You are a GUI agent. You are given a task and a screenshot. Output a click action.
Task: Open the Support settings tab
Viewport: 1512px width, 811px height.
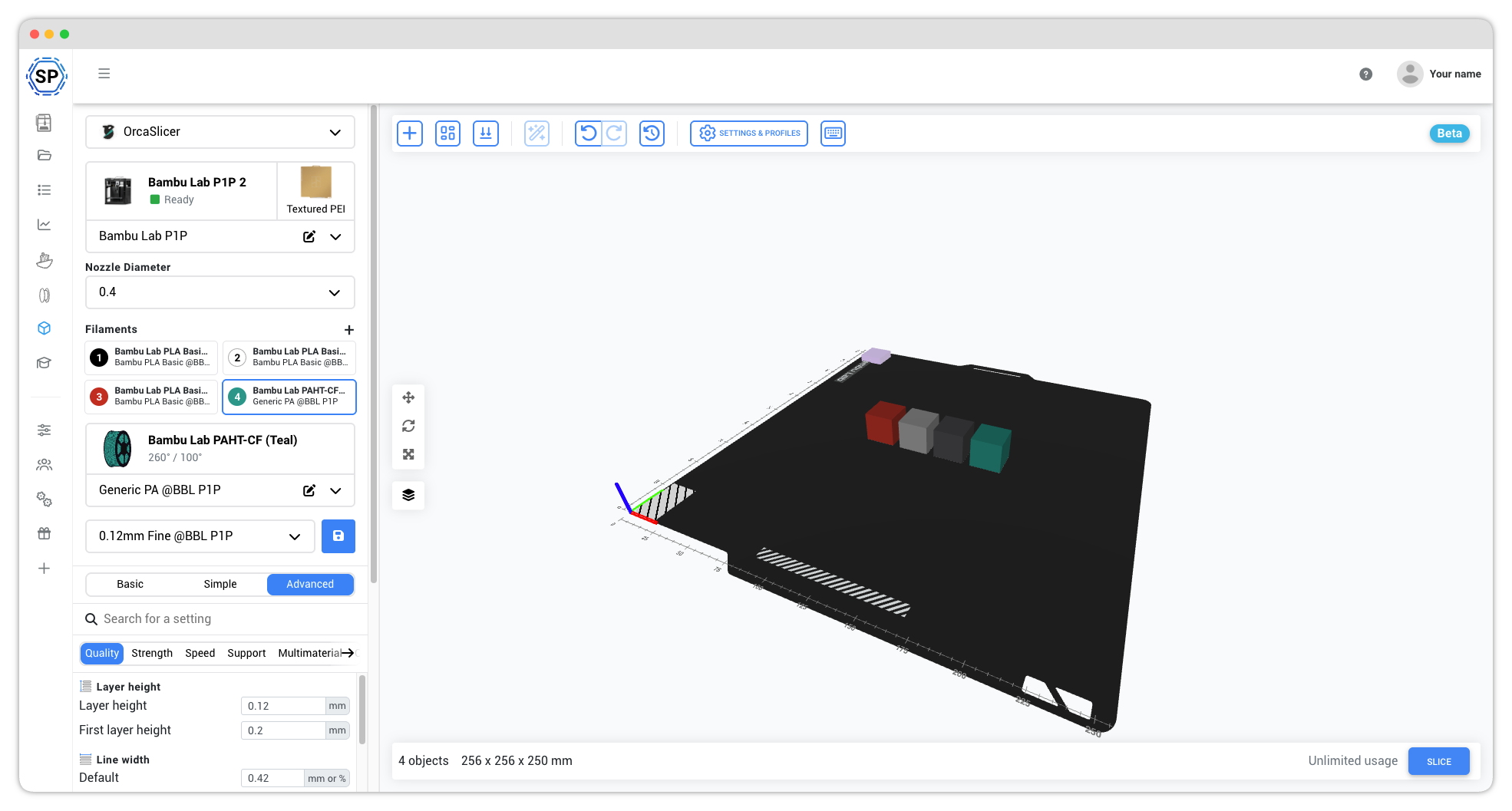(x=246, y=654)
